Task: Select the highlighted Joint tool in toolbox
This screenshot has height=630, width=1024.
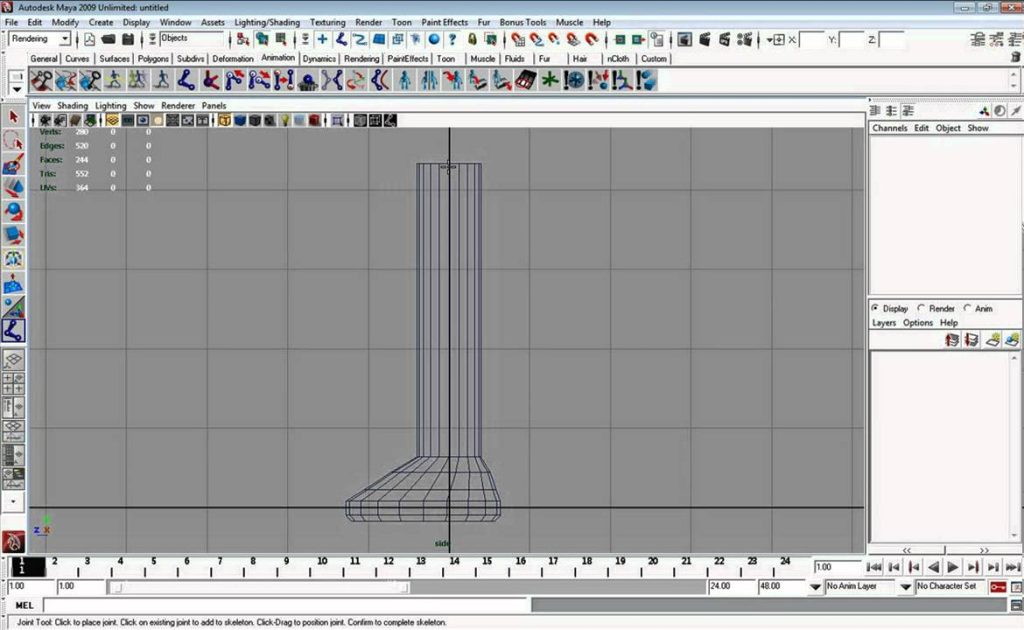Action: tap(13, 330)
